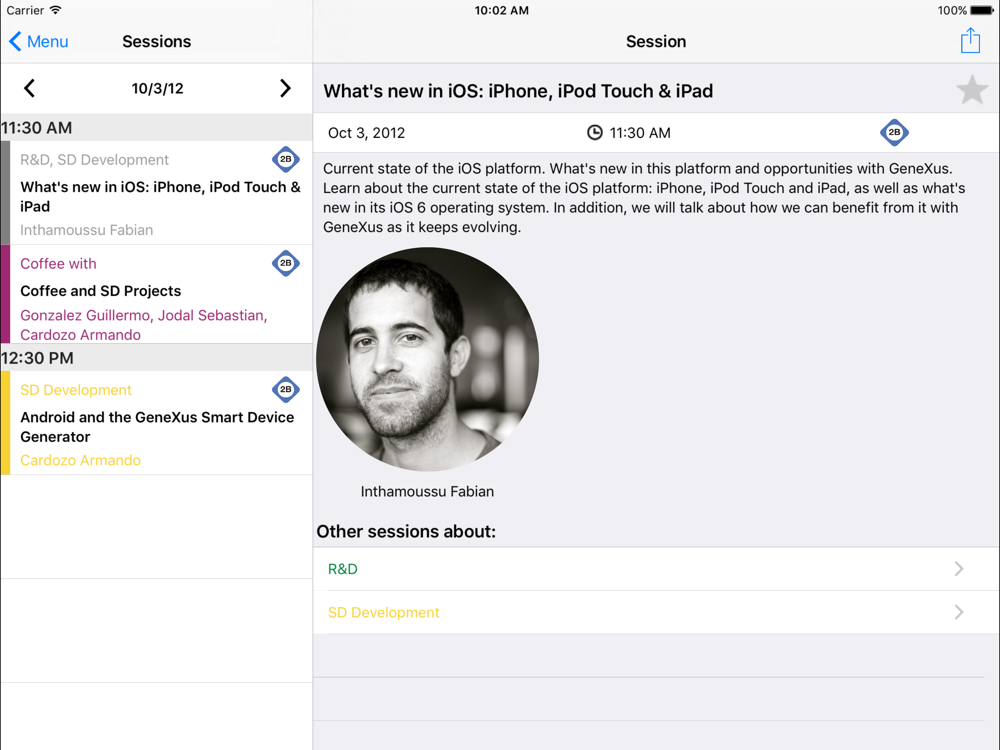
Task: Tap the 2B badge on Android session row
Action: pos(286,389)
